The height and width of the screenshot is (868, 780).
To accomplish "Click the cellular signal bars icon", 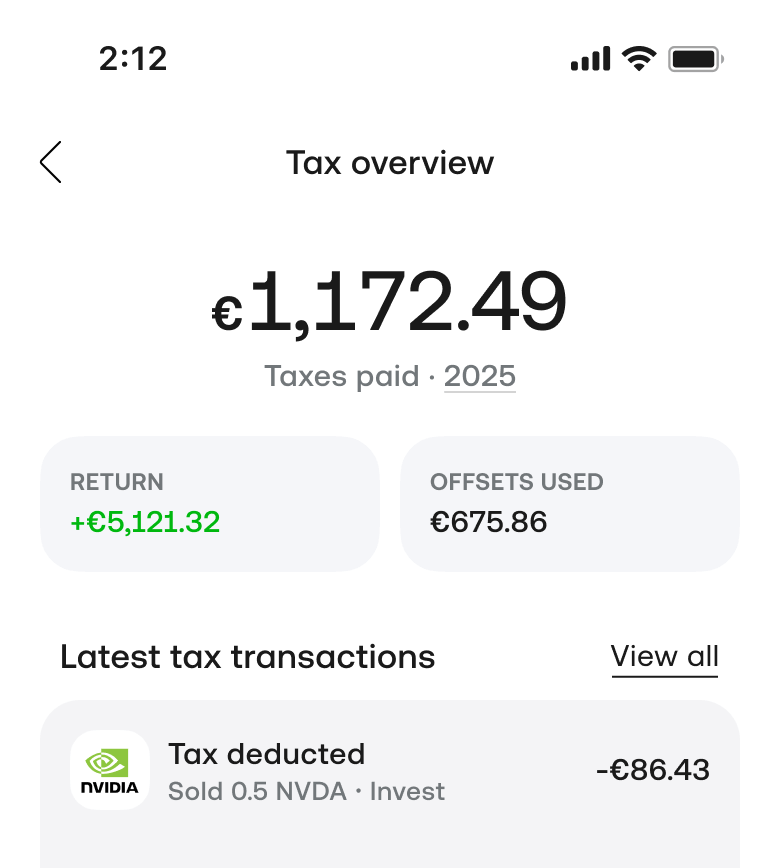I will point(590,59).
